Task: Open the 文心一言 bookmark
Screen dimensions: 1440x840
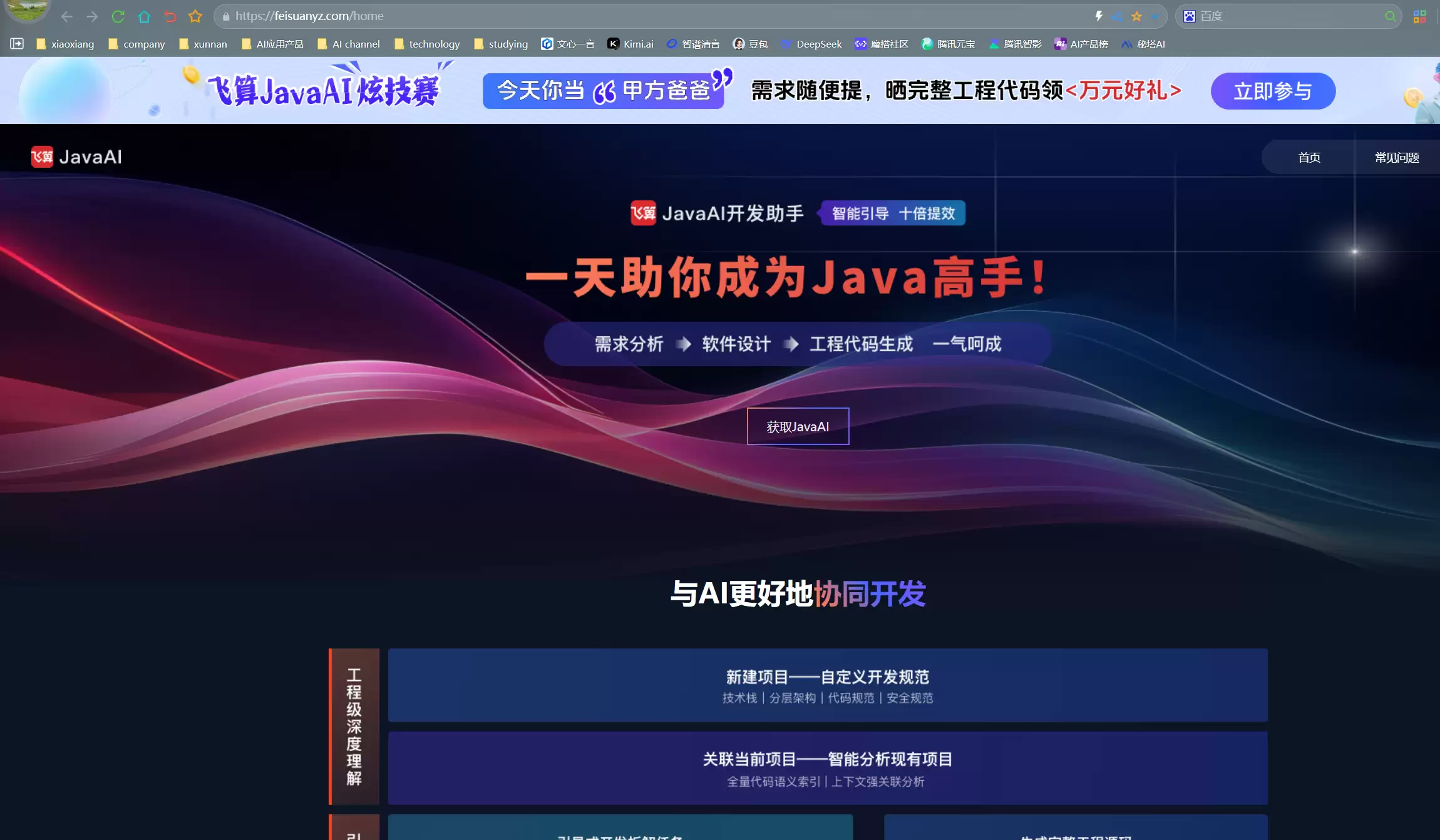Action: point(568,44)
